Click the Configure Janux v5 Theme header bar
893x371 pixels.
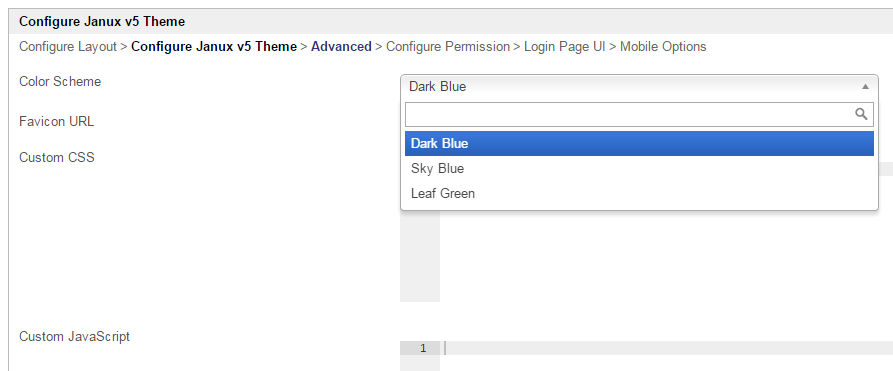(451, 22)
